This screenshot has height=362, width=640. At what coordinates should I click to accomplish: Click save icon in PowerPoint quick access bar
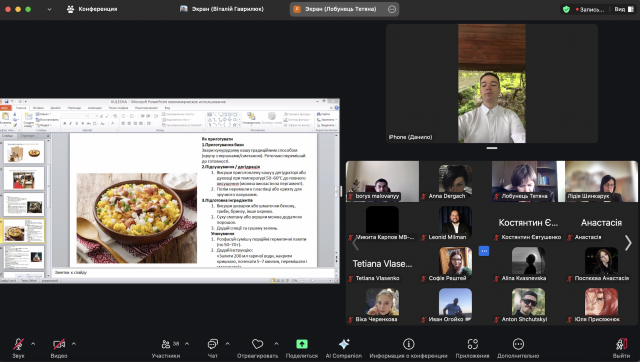7,102
